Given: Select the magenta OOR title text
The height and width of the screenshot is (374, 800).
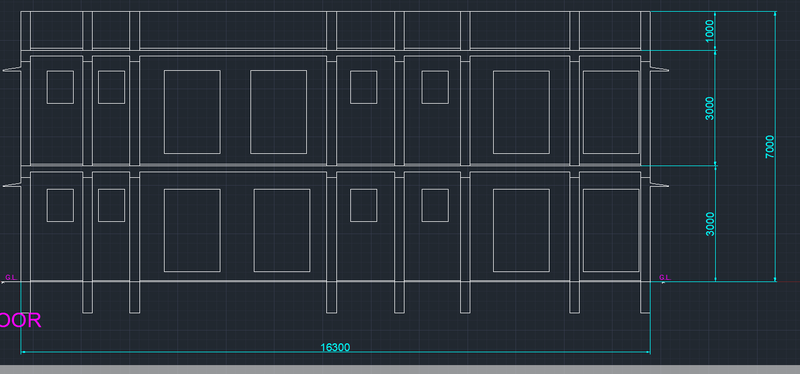Looking at the screenshot, I should click(x=20, y=320).
